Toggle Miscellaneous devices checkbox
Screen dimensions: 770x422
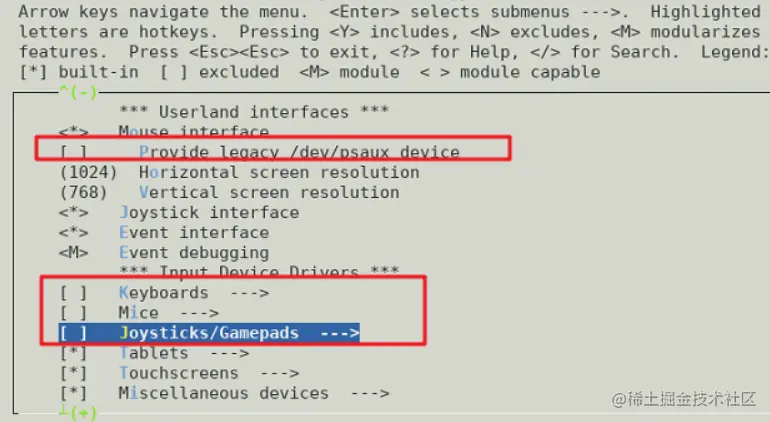point(73,393)
